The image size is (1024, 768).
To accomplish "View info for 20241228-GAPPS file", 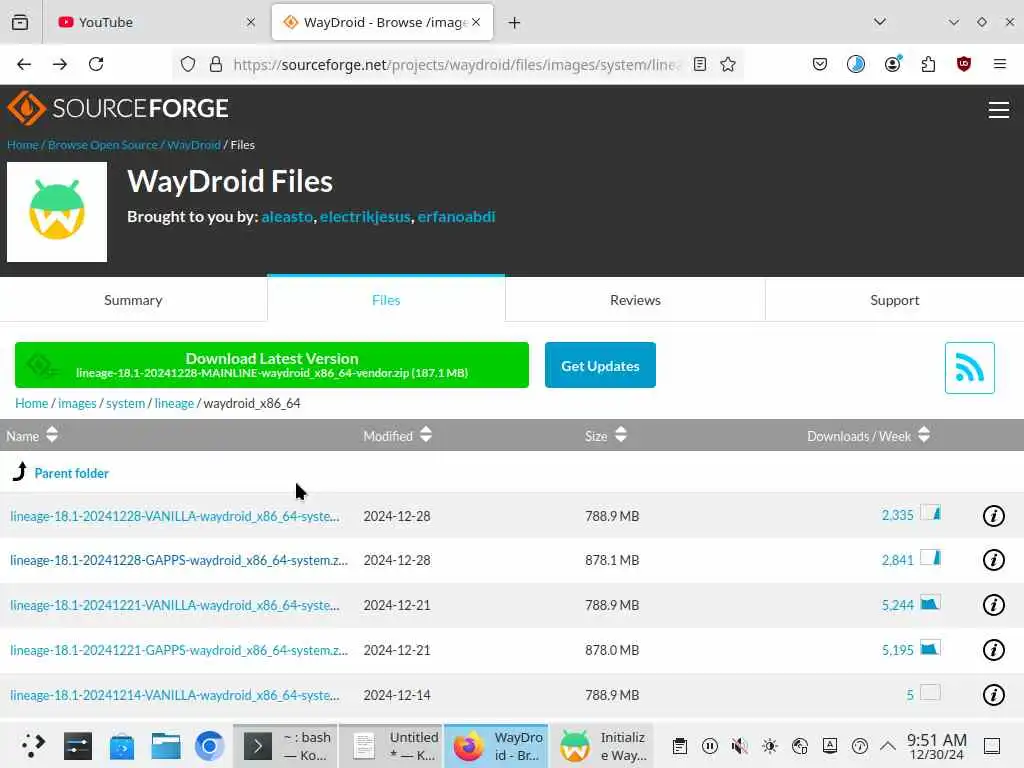I will [x=993, y=560].
